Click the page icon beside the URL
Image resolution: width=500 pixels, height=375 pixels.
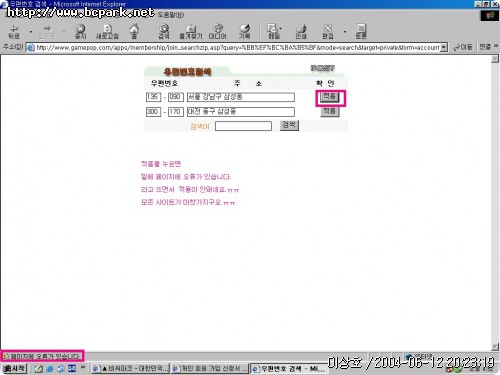[x=31, y=48]
